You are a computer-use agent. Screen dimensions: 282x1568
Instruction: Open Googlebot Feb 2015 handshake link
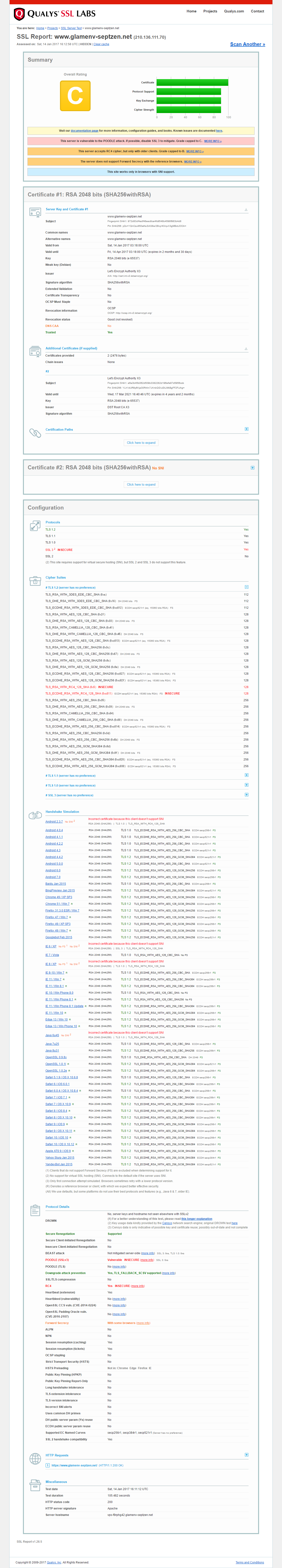pos(59,937)
